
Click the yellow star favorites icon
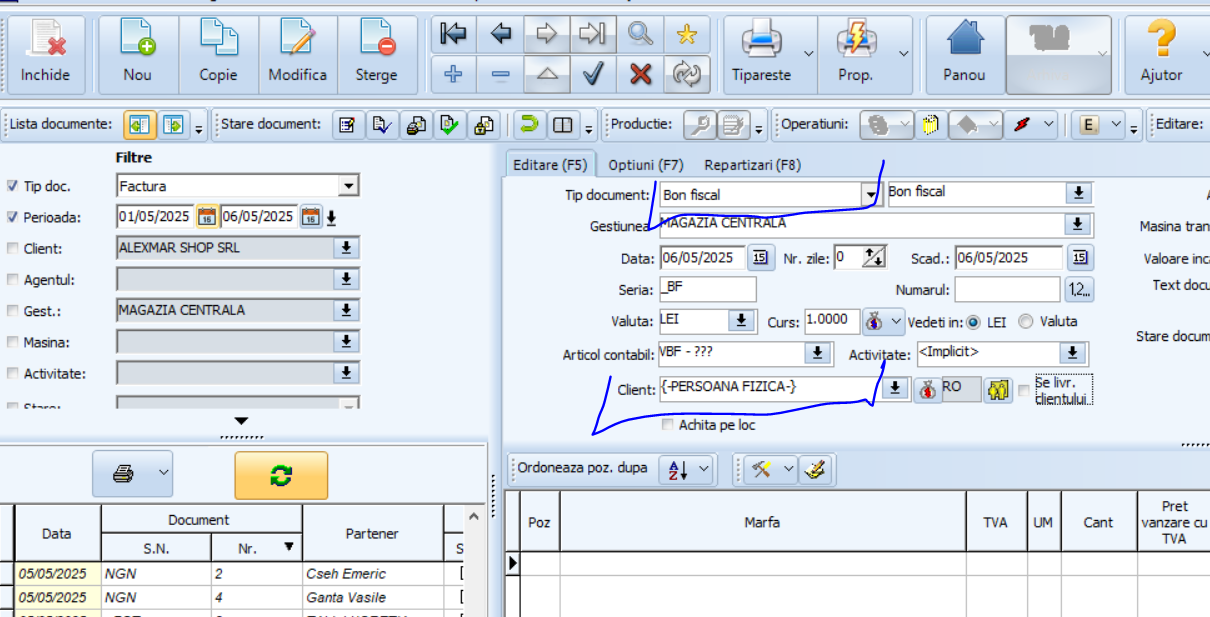[x=686, y=34]
